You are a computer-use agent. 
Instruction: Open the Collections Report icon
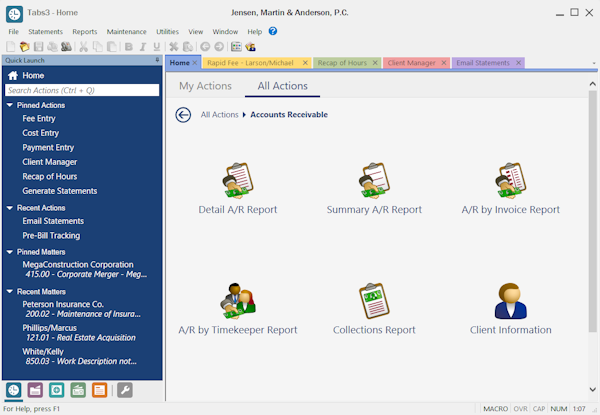(374, 301)
